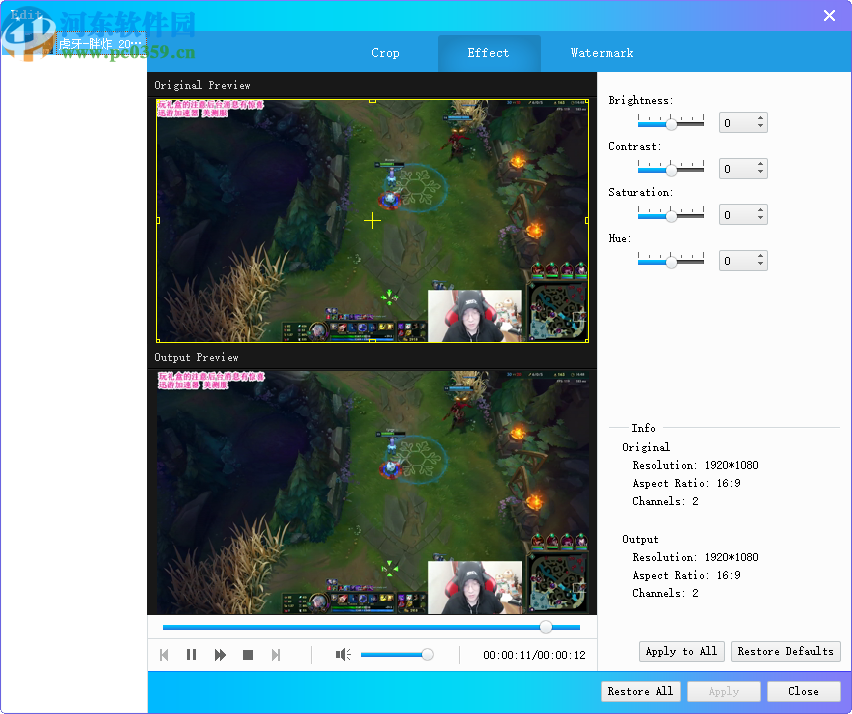Click the previous frame skip icon
The width and height of the screenshot is (852, 714).
click(x=164, y=655)
